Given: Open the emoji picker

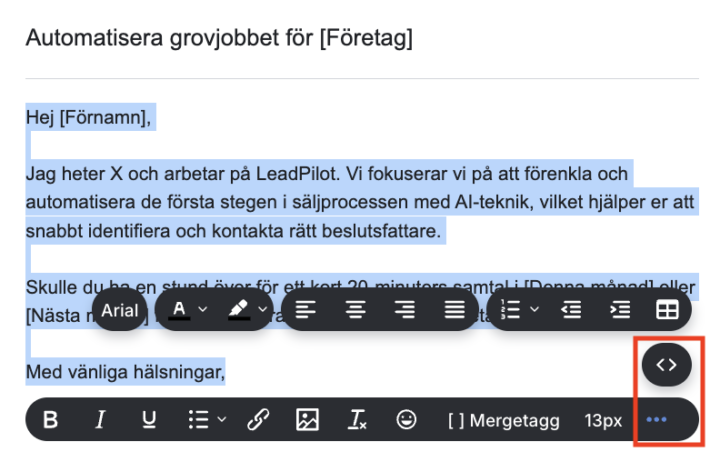Looking at the screenshot, I should coord(406,421).
